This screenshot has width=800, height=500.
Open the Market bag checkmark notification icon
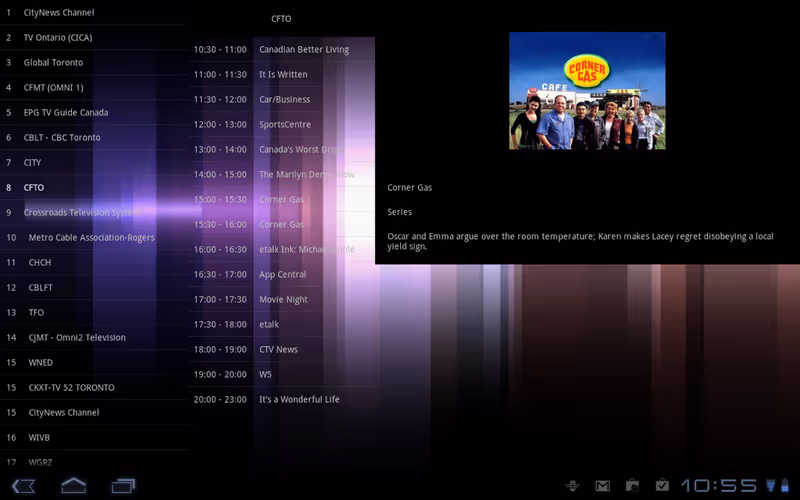[662, 485]
